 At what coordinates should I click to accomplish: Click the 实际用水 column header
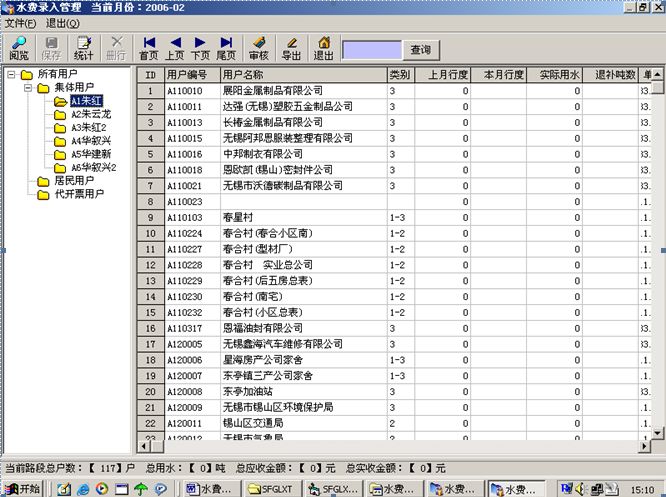tap(554, 75)
